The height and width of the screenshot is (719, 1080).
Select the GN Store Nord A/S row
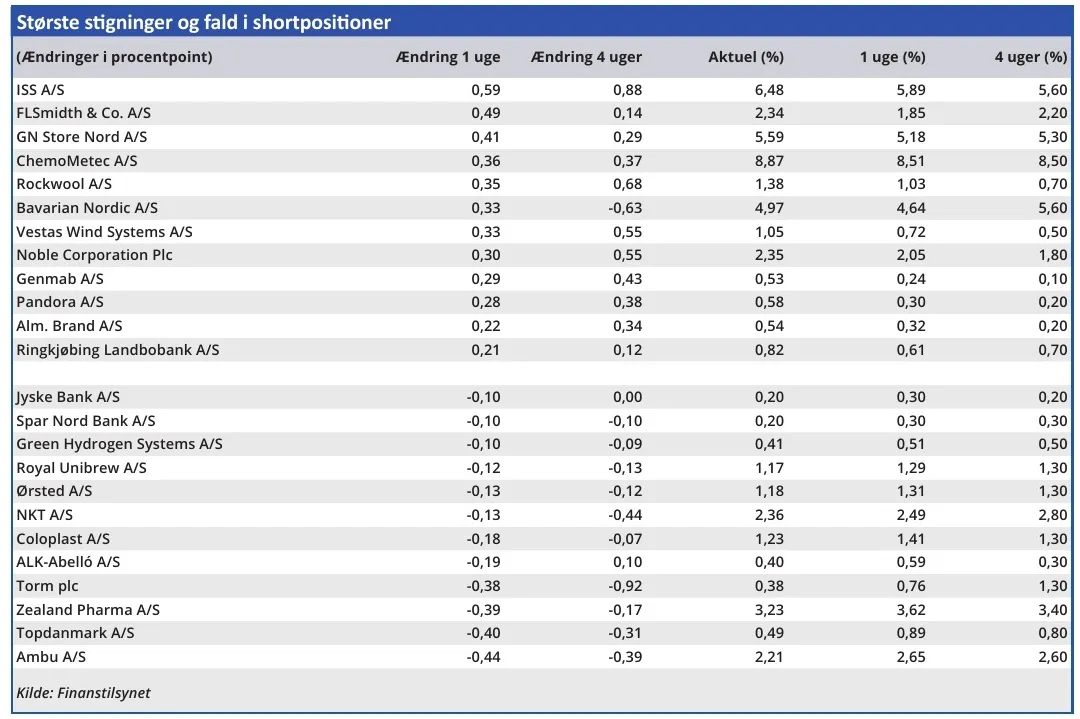(81, 137)
